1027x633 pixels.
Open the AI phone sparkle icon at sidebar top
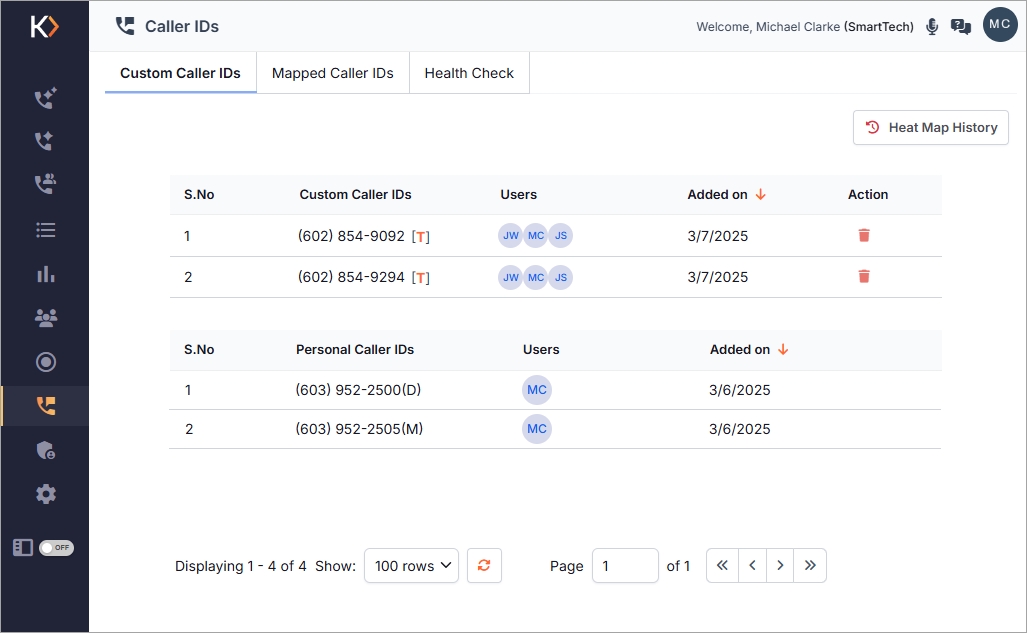click(x=45, y=98)
